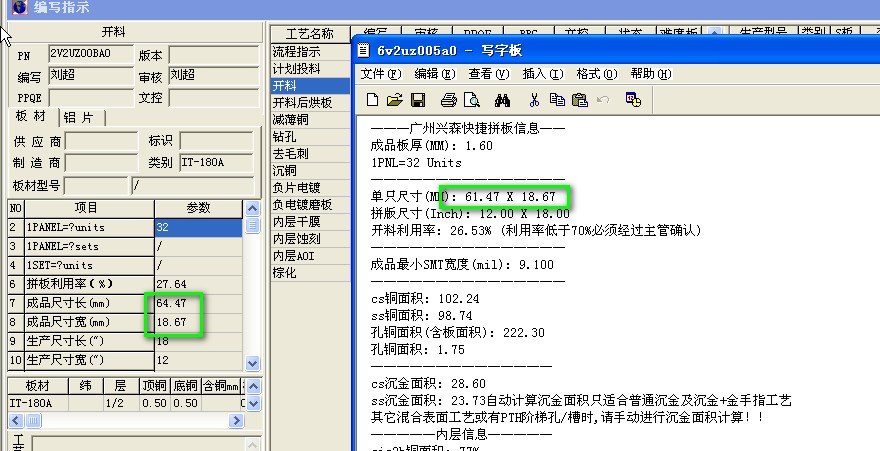Click the PN field containing 2V2UZ00BA0
The image size is (880, 451).
[91, 54]
